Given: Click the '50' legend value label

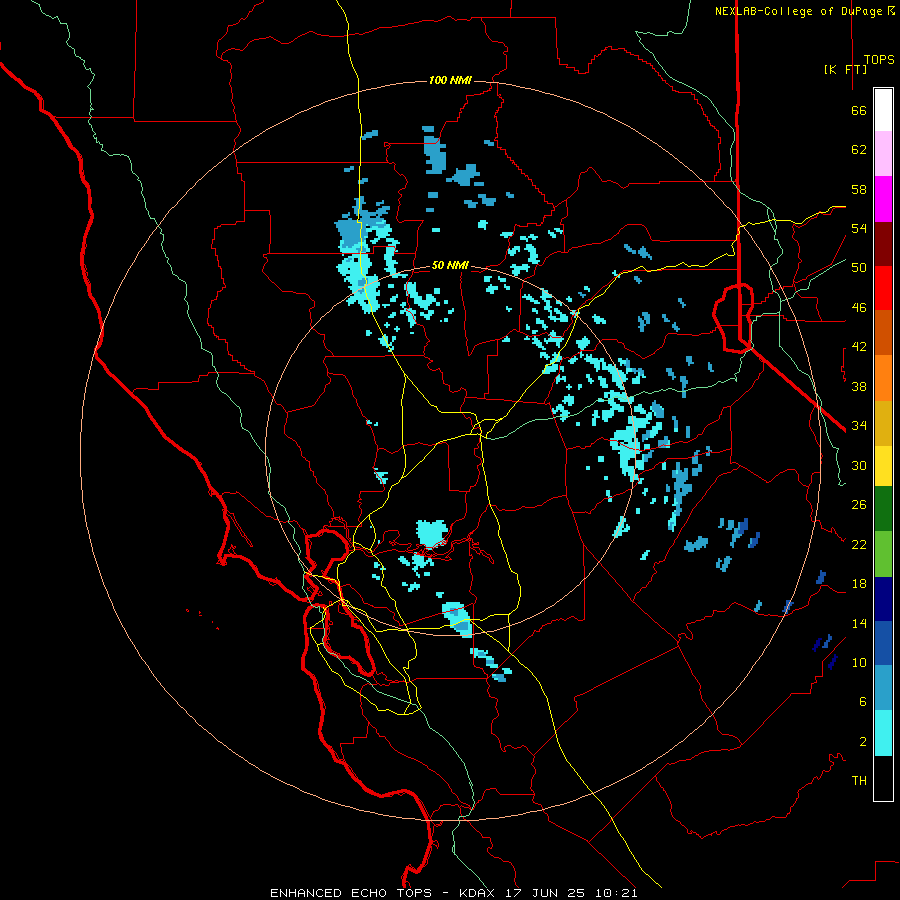Looking at the screenshot, I should 859,268.
